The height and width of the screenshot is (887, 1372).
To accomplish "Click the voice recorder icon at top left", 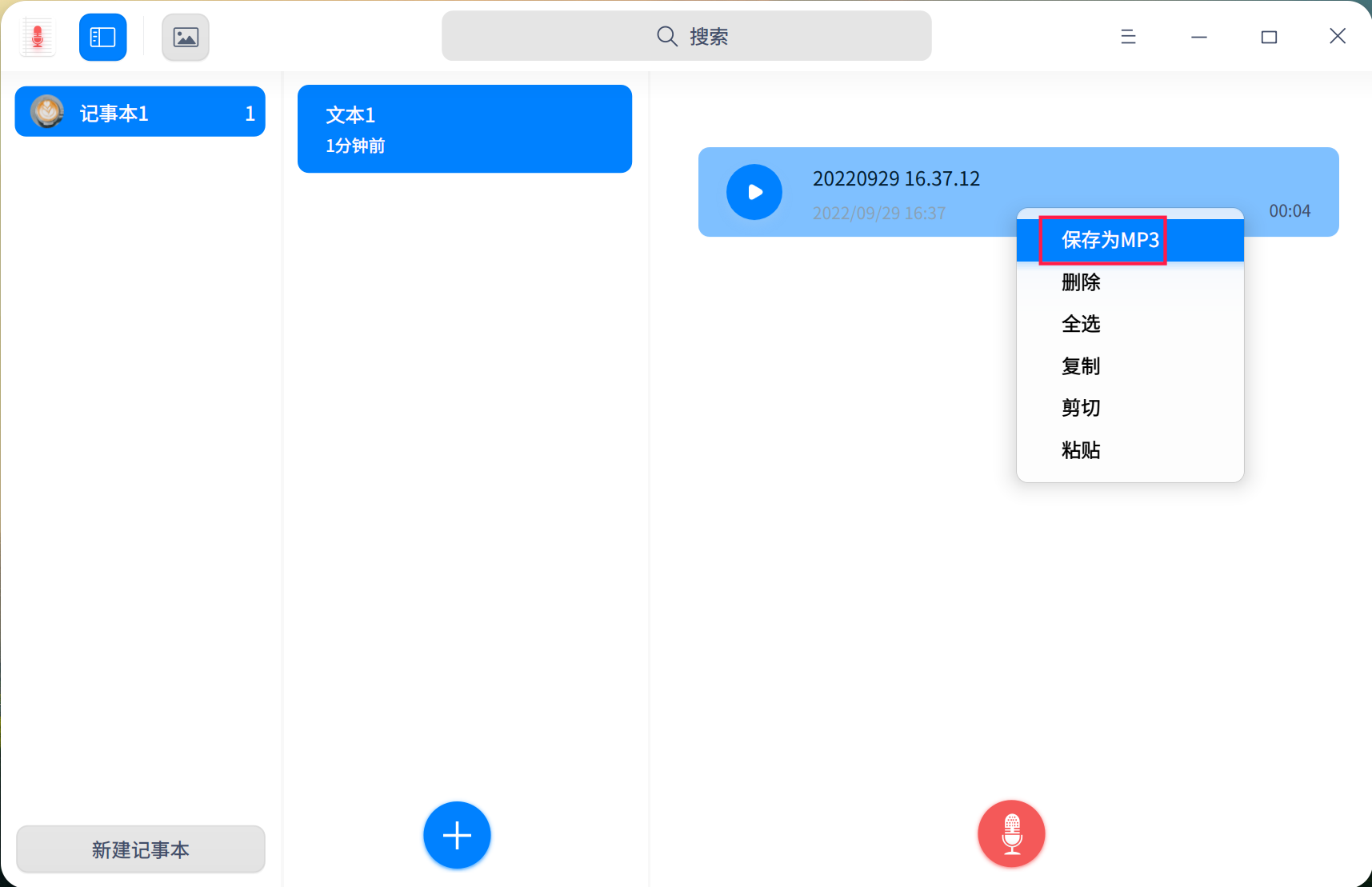I will point(37,36).
